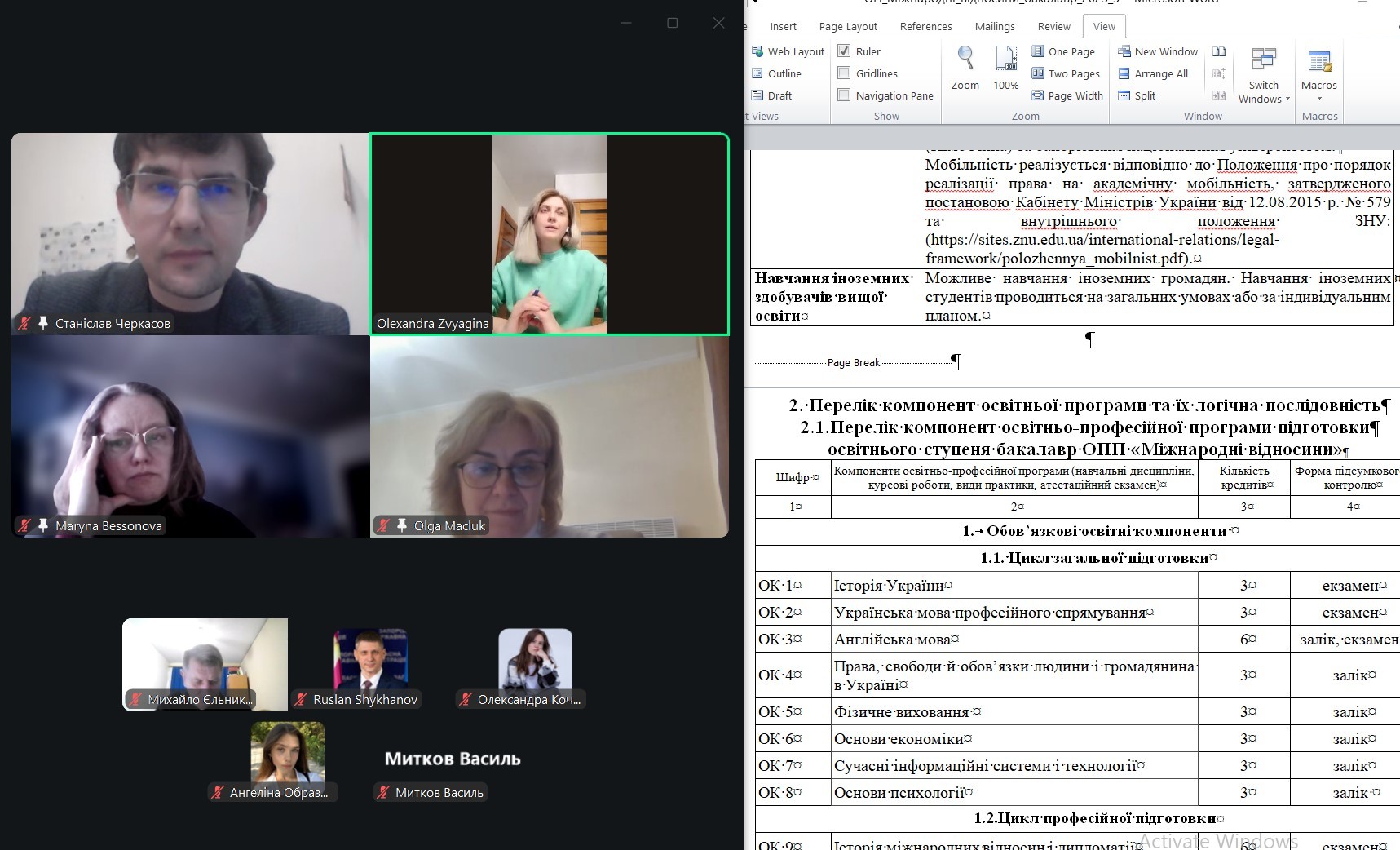Select Olexandra Zvyagina's video tile
Image resolution: width=1400 pixels, height=850 pixels.
(x=550, y=234)
